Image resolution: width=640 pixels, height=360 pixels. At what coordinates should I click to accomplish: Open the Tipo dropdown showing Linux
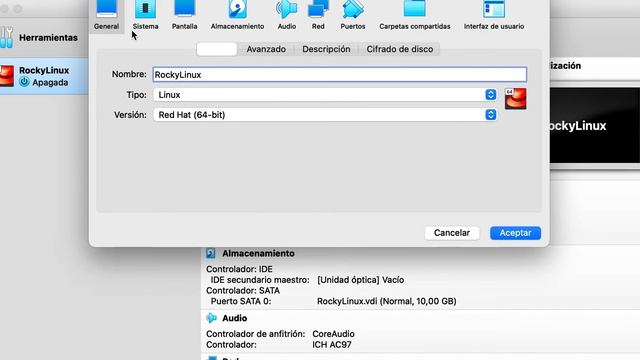click(325, 95)
